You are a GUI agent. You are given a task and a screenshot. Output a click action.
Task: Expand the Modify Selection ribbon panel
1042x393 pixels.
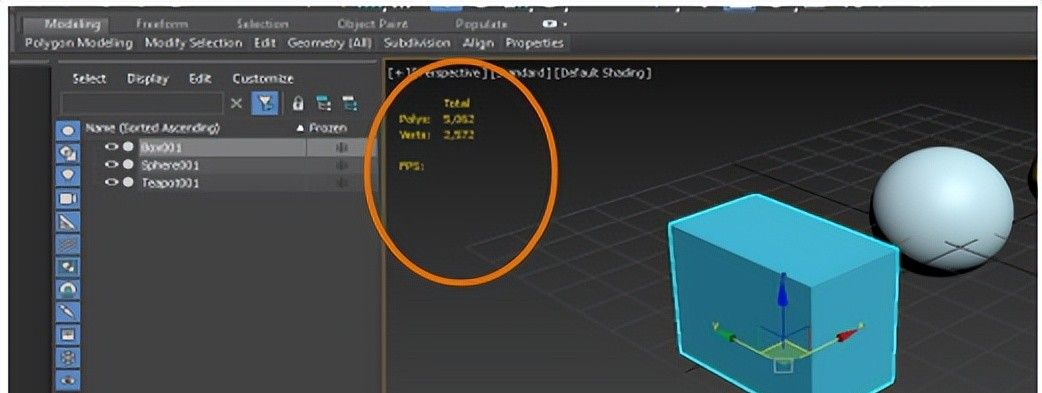click(193, 43)
